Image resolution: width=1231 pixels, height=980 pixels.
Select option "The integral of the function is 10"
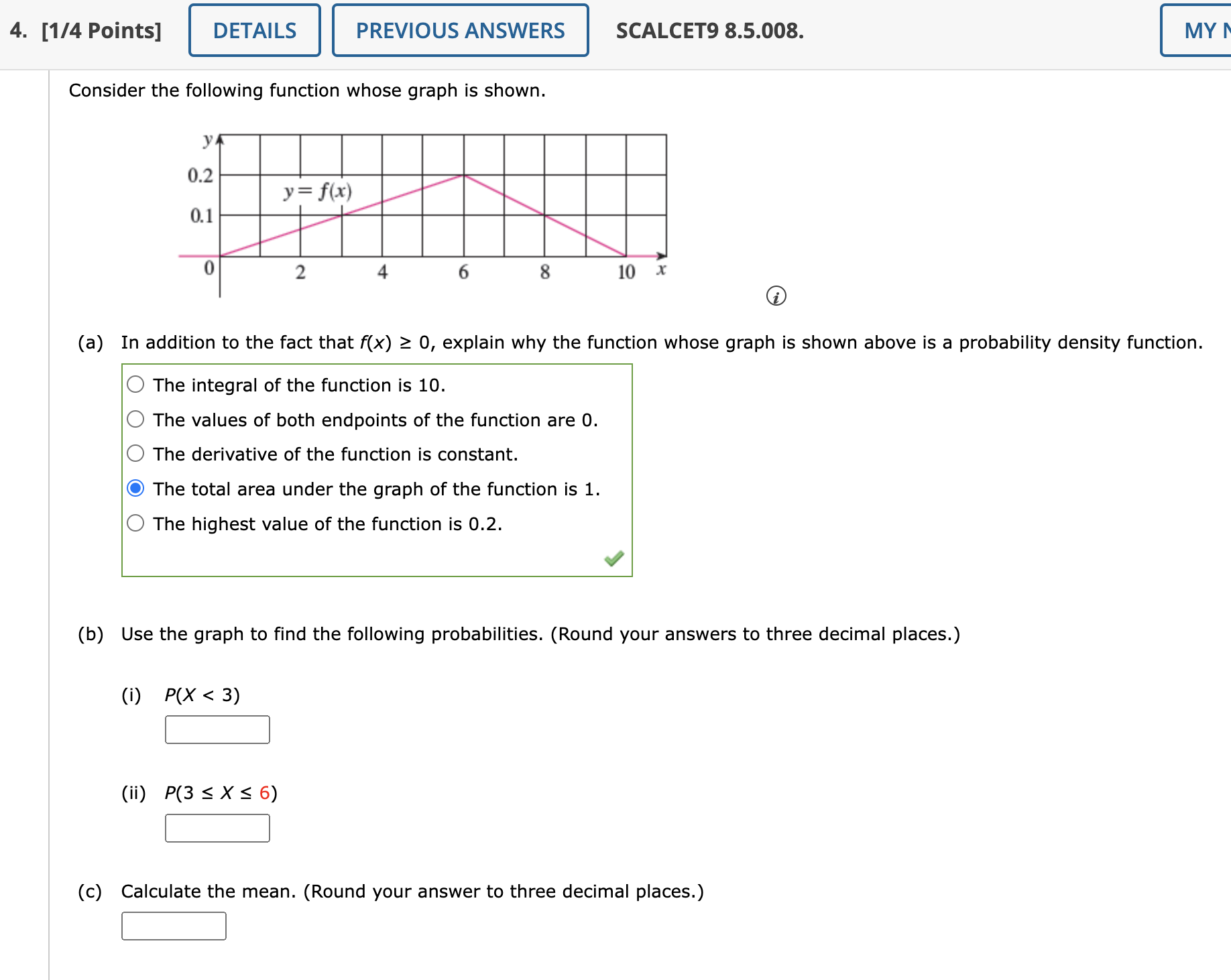(x=135, y=383)
